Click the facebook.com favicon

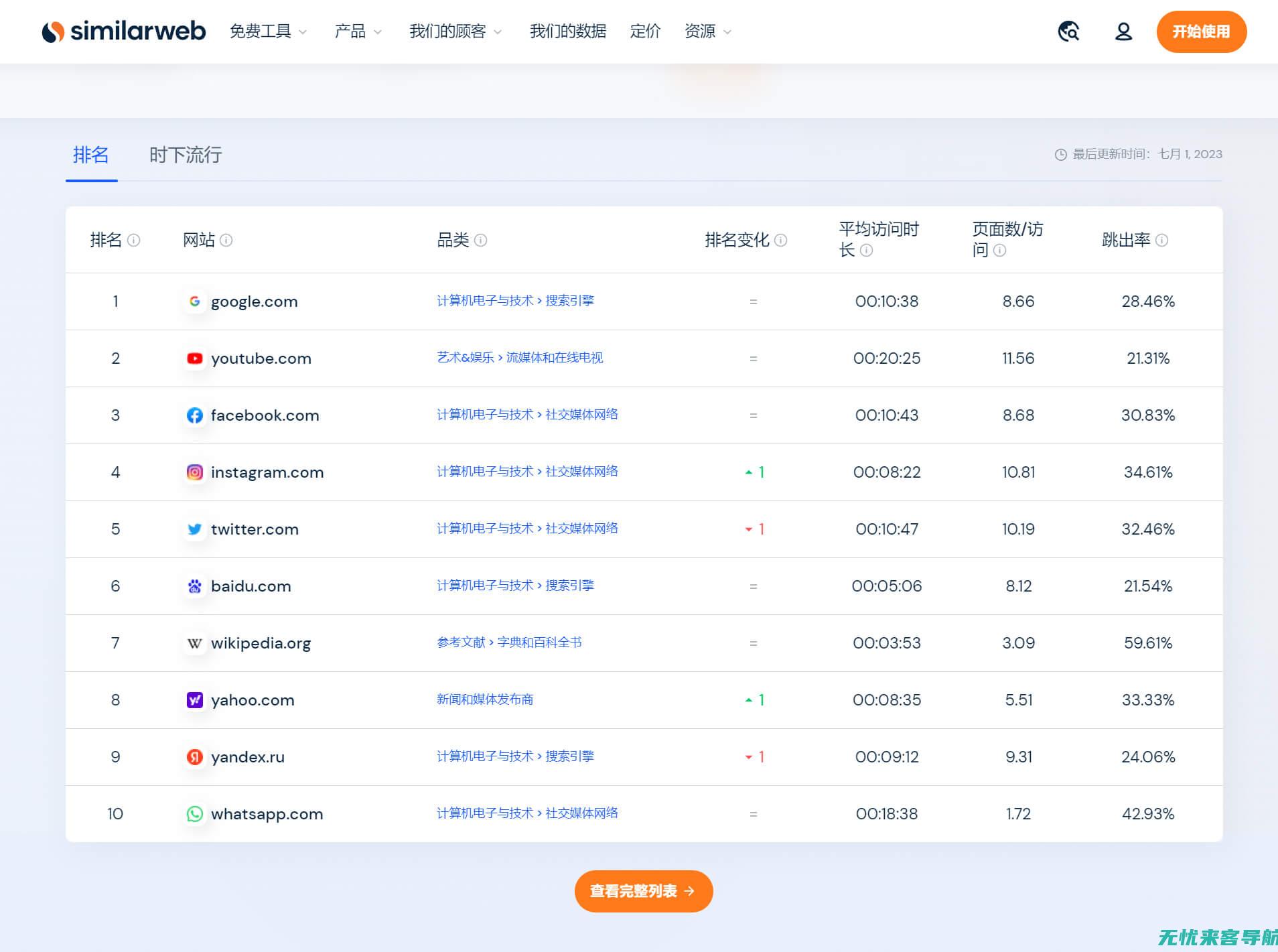pos(195,415)
